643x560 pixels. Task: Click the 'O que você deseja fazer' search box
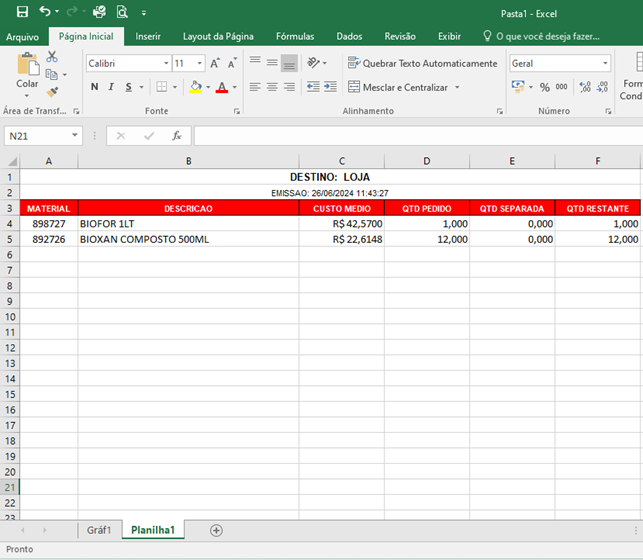click(x=542, y=36)
